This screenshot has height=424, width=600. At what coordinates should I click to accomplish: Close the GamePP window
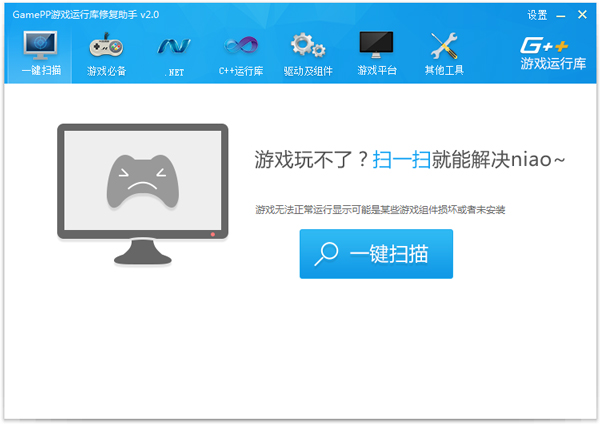coord(584,15)
